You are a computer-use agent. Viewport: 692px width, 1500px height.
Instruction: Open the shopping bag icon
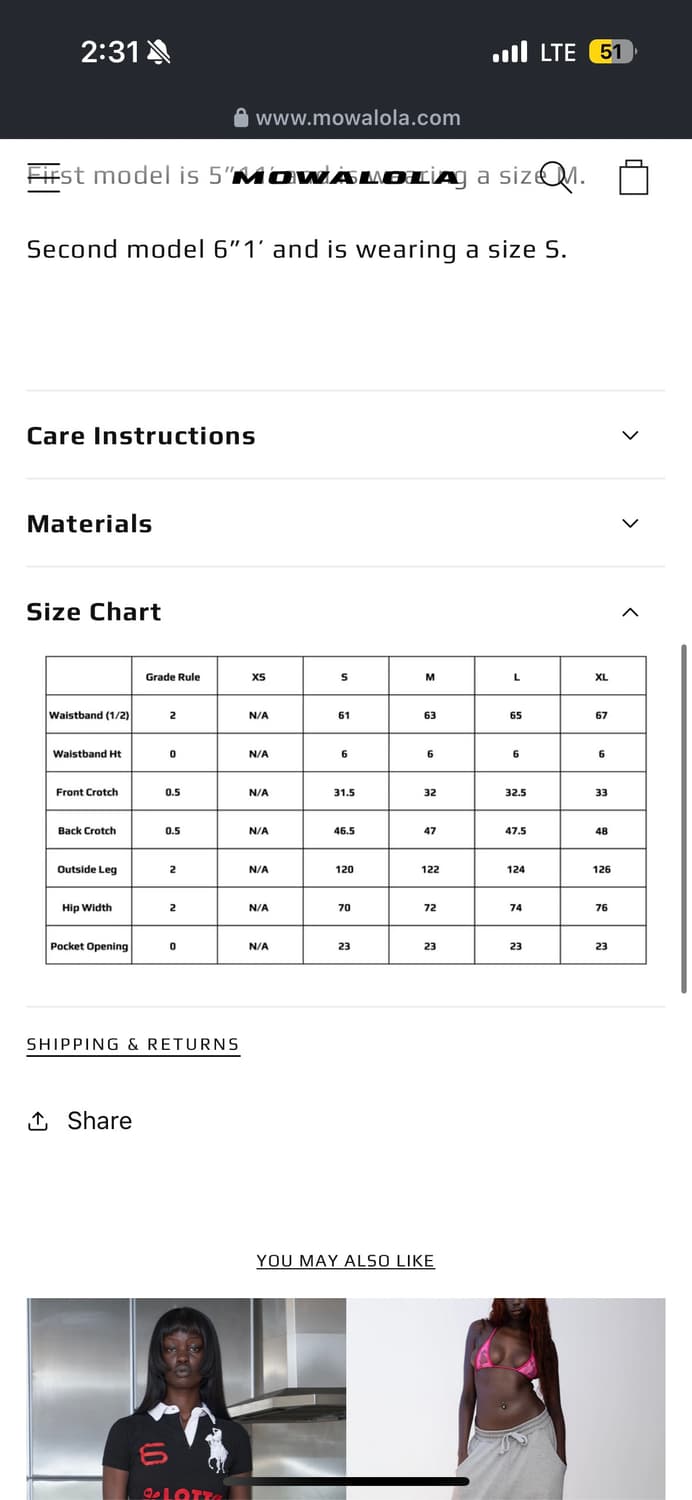point(634,177)
